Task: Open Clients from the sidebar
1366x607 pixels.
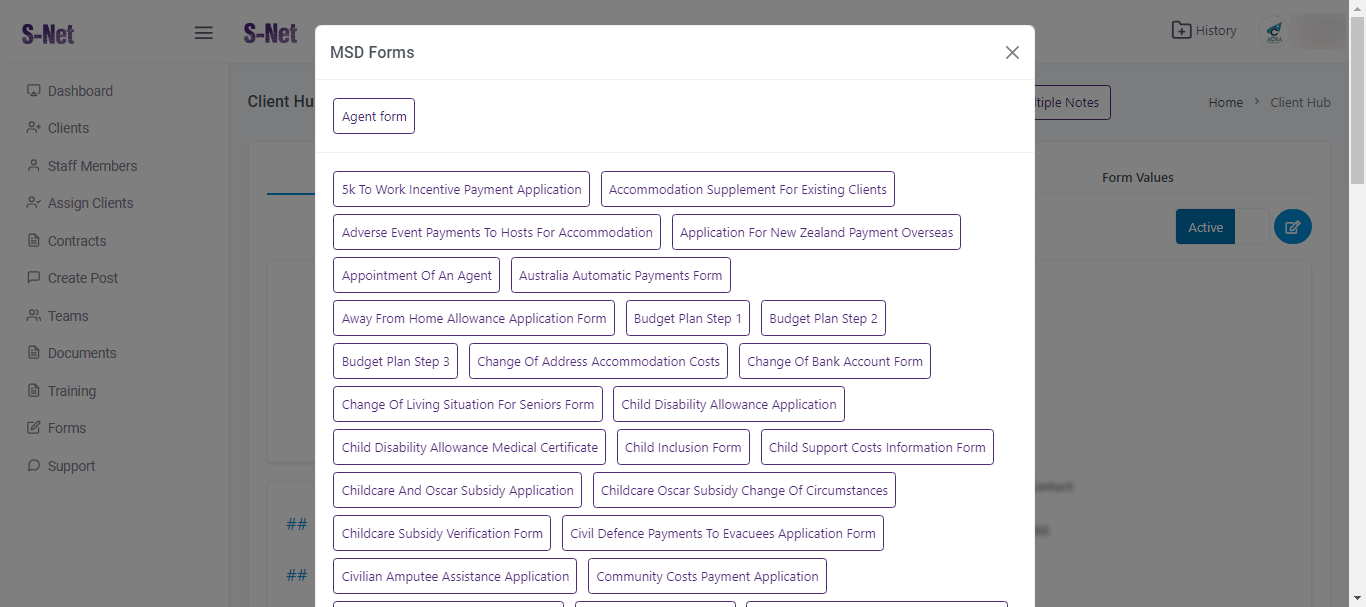Action: [x=68, y=128]
